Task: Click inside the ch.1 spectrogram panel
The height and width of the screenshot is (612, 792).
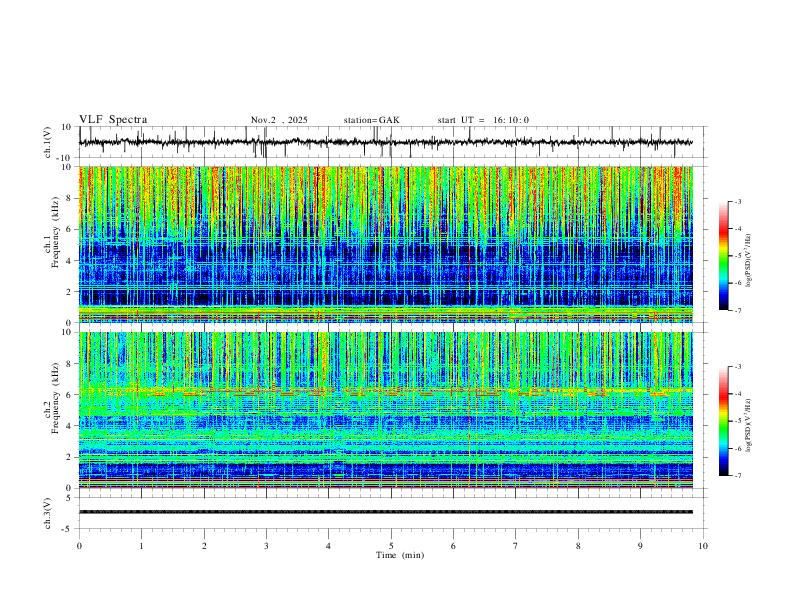Action: coord(386,244)
